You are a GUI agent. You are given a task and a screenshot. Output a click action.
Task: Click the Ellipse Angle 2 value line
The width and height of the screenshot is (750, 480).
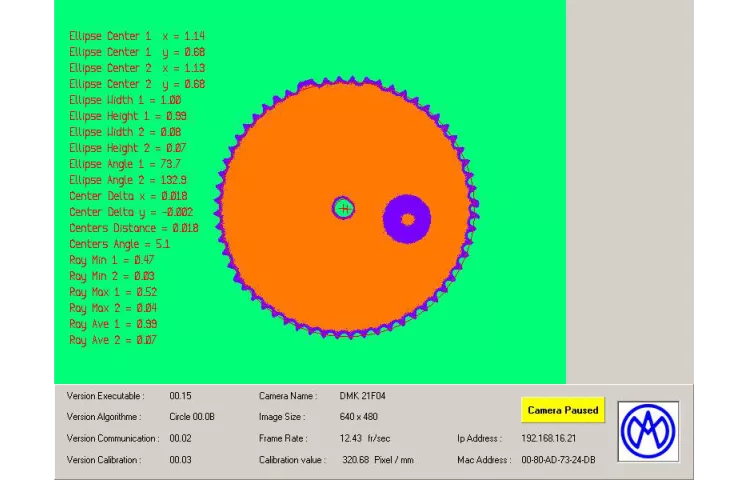coord(128,180)
